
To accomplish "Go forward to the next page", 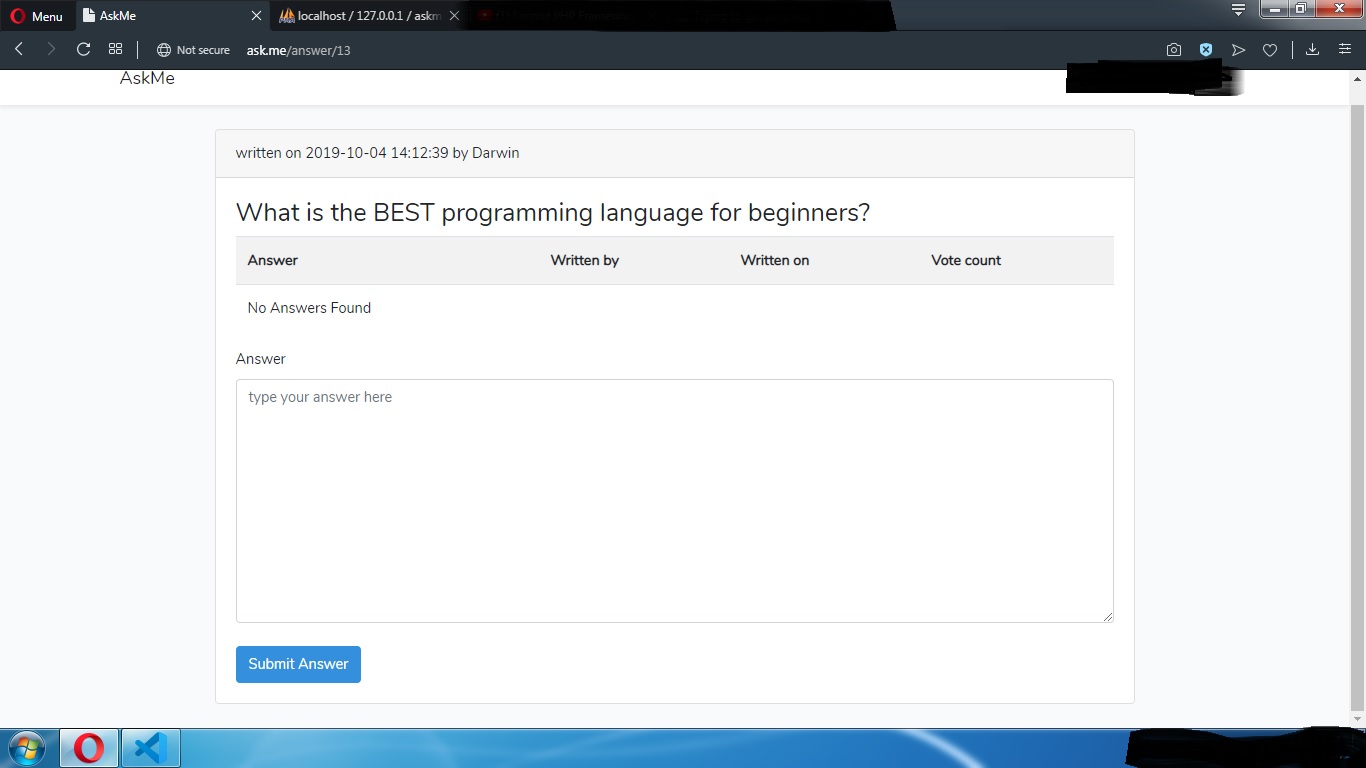I will (x=51, y=49).
